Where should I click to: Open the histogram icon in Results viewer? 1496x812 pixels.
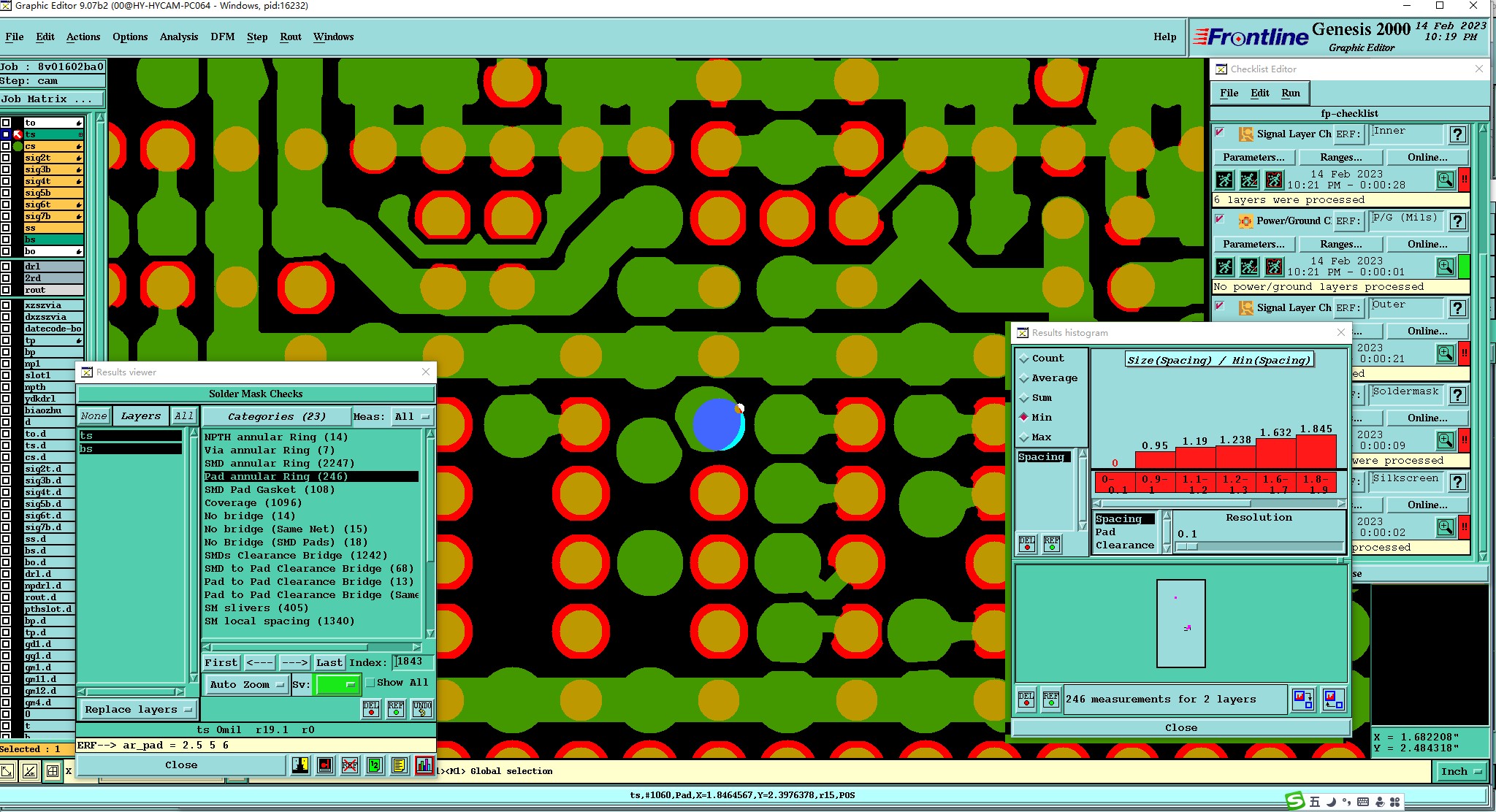[424, 765]
